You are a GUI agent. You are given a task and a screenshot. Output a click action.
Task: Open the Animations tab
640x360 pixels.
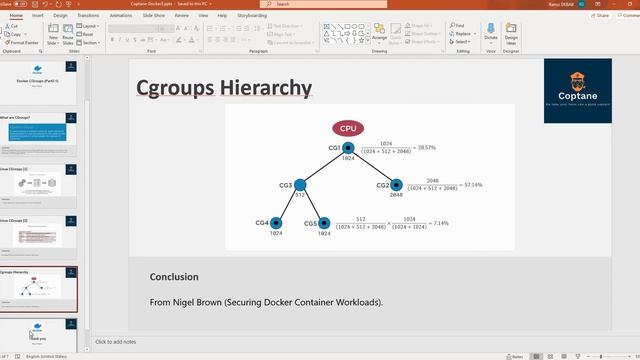(x=121, y=16)
